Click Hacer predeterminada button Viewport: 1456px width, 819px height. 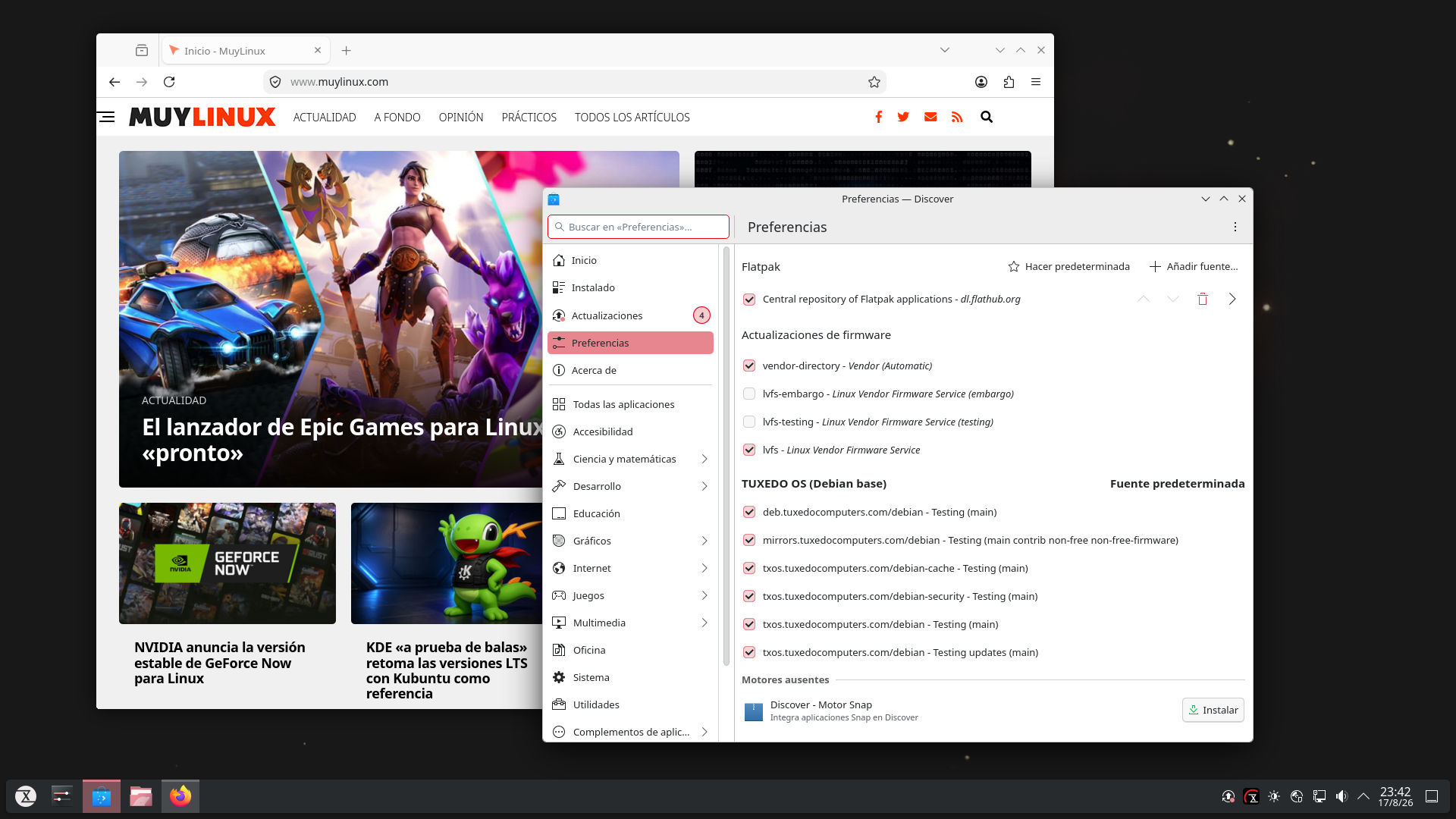pos(1068,266)
